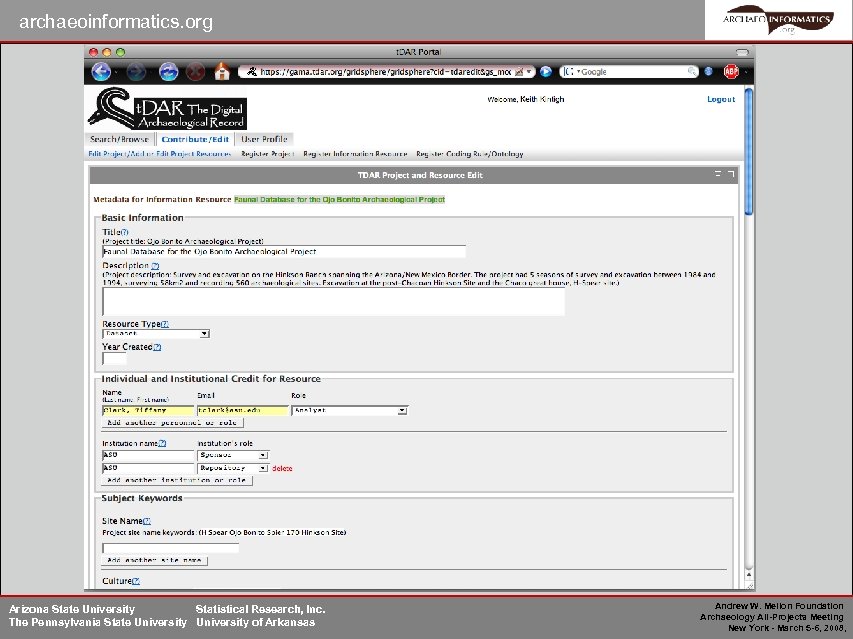
Task: Click the Forward navigation arrow
Action: pyautogui.click(x=138, y=71)
